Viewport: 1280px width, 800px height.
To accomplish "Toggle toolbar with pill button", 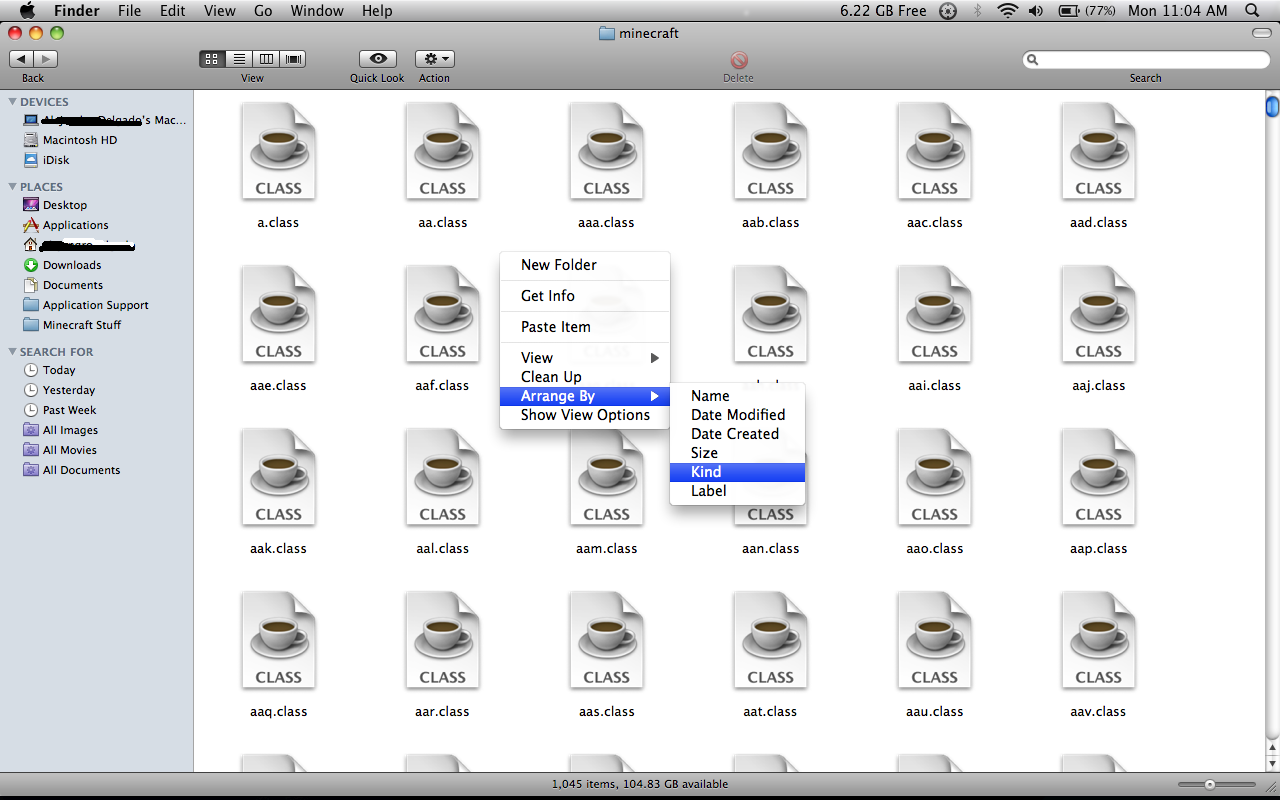I will [1262, 33].
